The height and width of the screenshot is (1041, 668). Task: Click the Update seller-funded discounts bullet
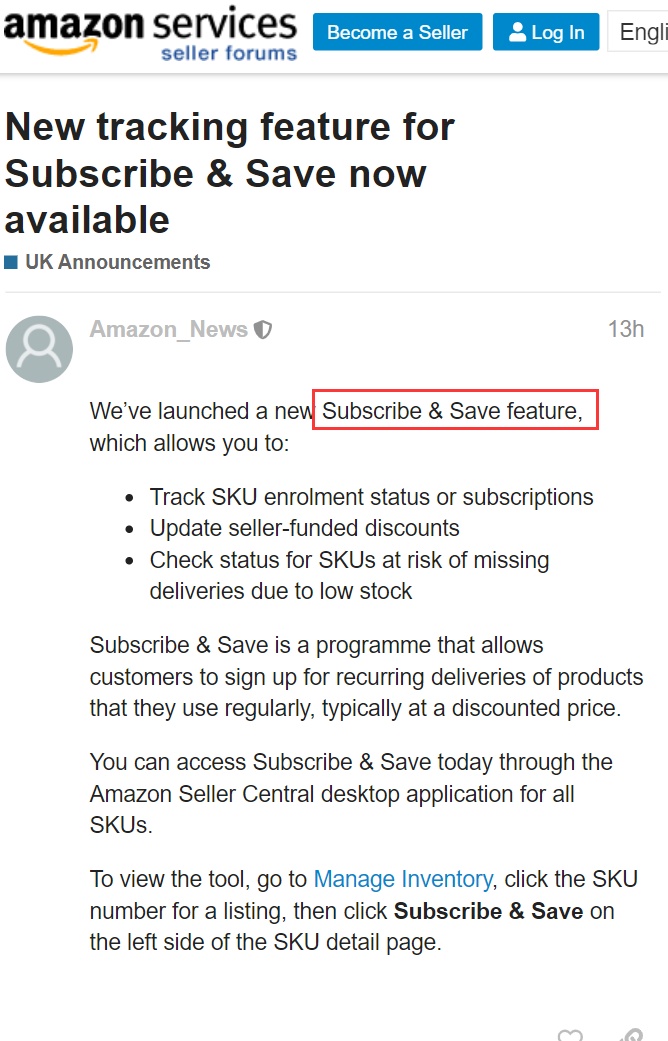(304, 528)
